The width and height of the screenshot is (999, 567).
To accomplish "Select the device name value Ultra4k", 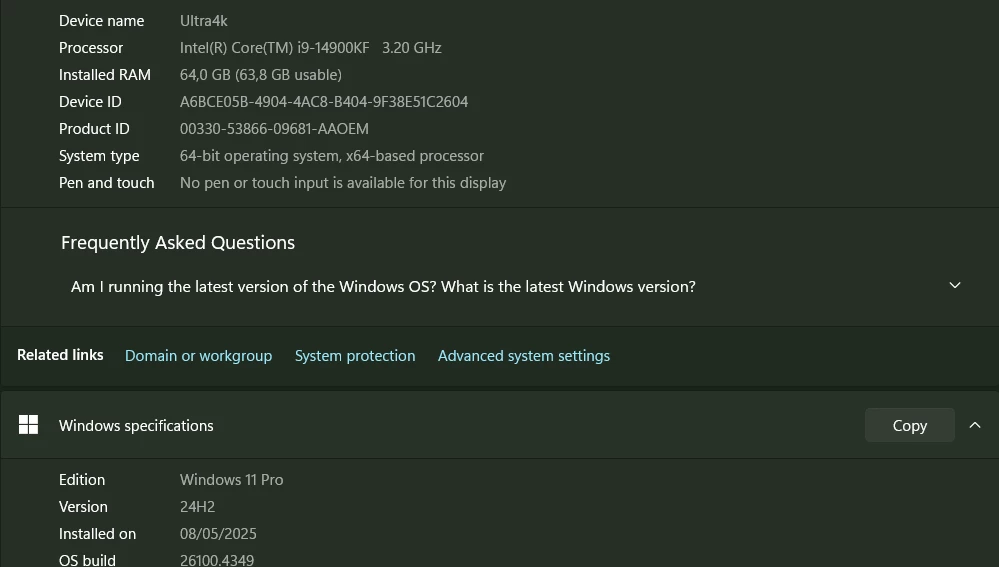I will tap(204, 21).
